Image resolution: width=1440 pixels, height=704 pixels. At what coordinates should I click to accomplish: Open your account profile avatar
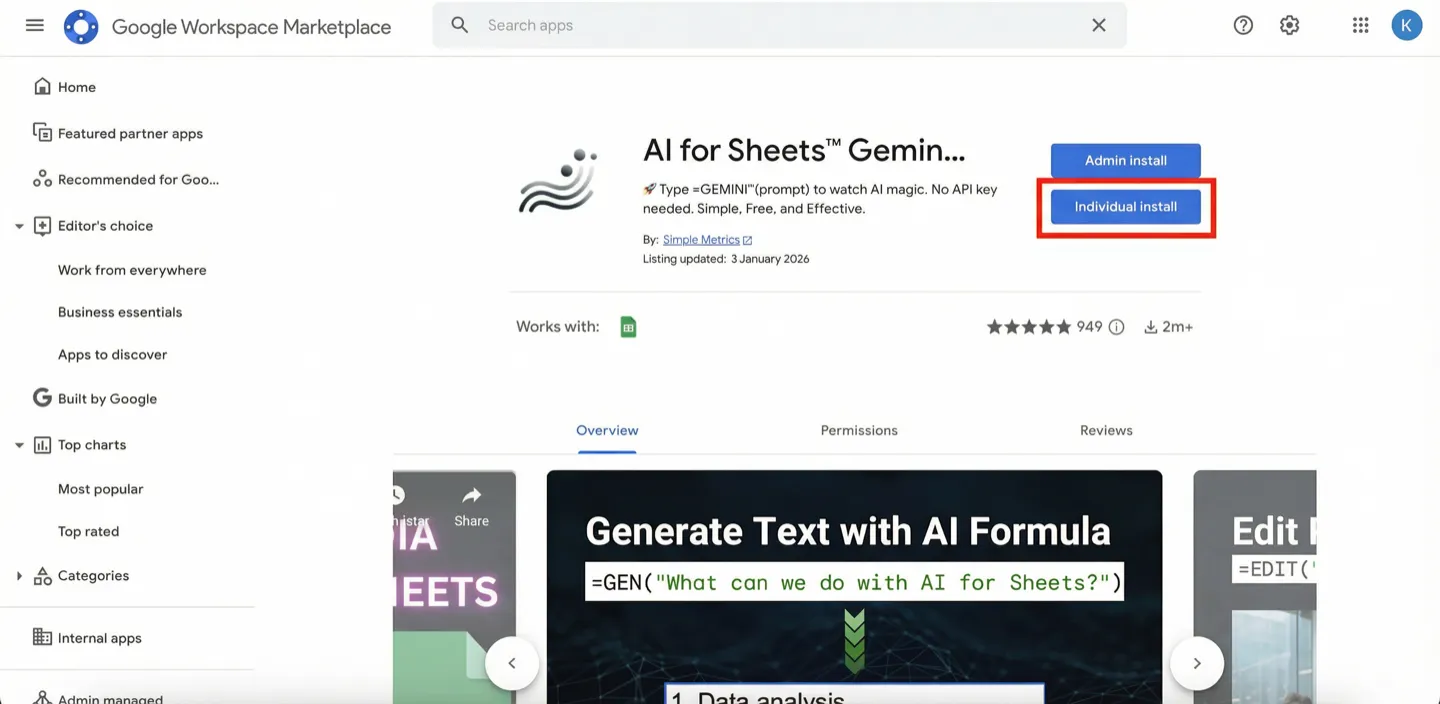pyautogui.click(x=1407, y=24)
